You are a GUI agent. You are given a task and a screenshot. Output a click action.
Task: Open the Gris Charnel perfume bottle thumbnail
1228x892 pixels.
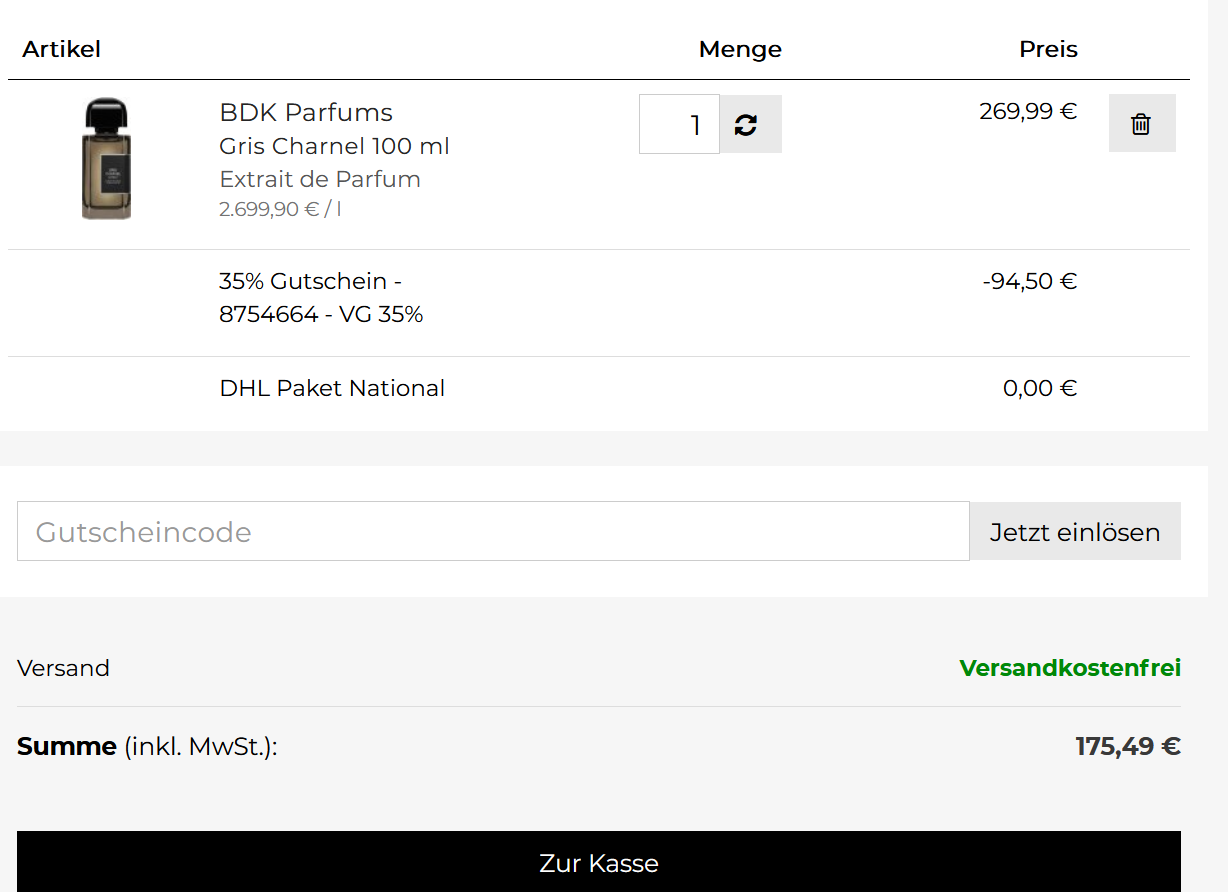click(x=106, y=159)
